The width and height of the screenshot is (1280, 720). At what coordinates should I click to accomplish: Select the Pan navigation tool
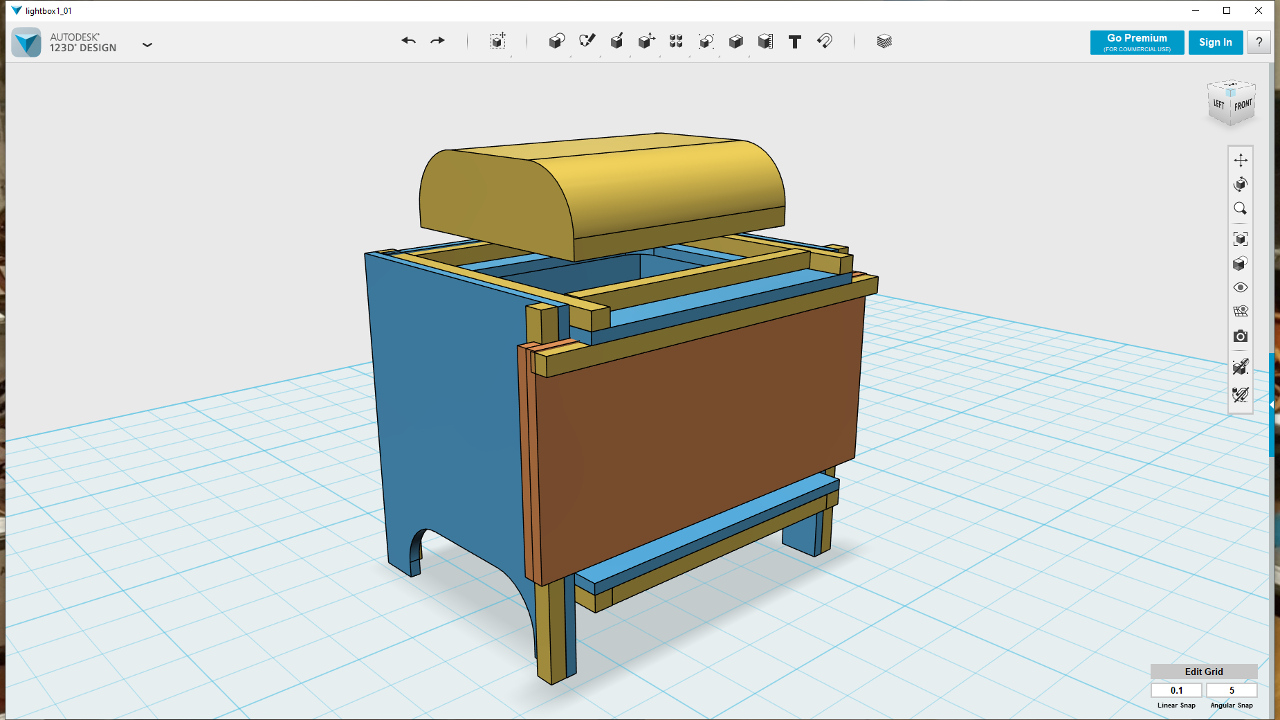1241,160
